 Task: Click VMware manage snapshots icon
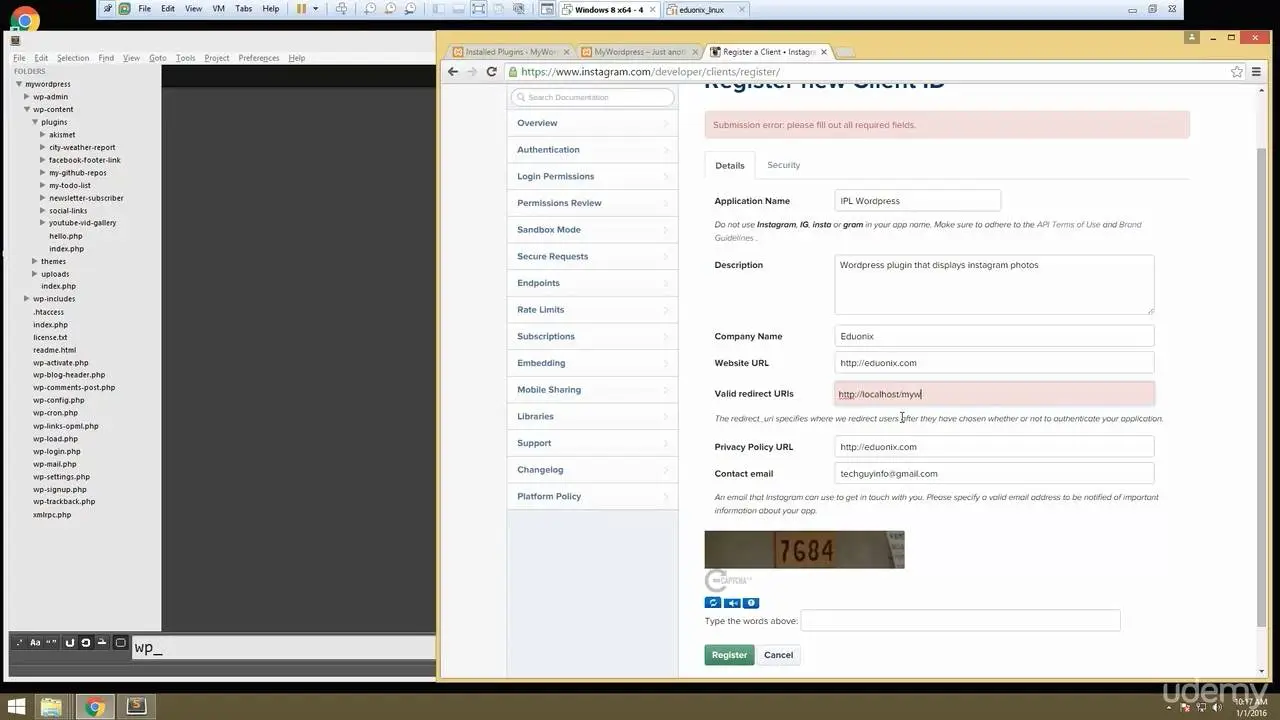coord(410,9)
